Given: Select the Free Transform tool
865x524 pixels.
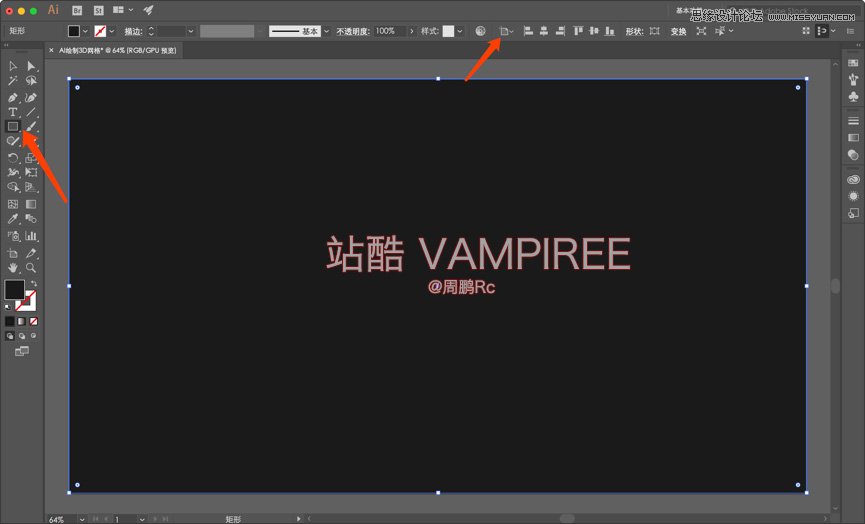Looking at the screenshot, I should 31,173.
